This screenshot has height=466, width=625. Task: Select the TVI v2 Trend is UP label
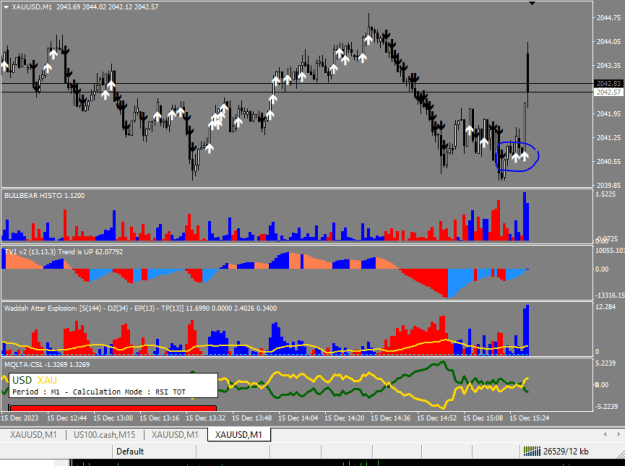pos(64,252)
